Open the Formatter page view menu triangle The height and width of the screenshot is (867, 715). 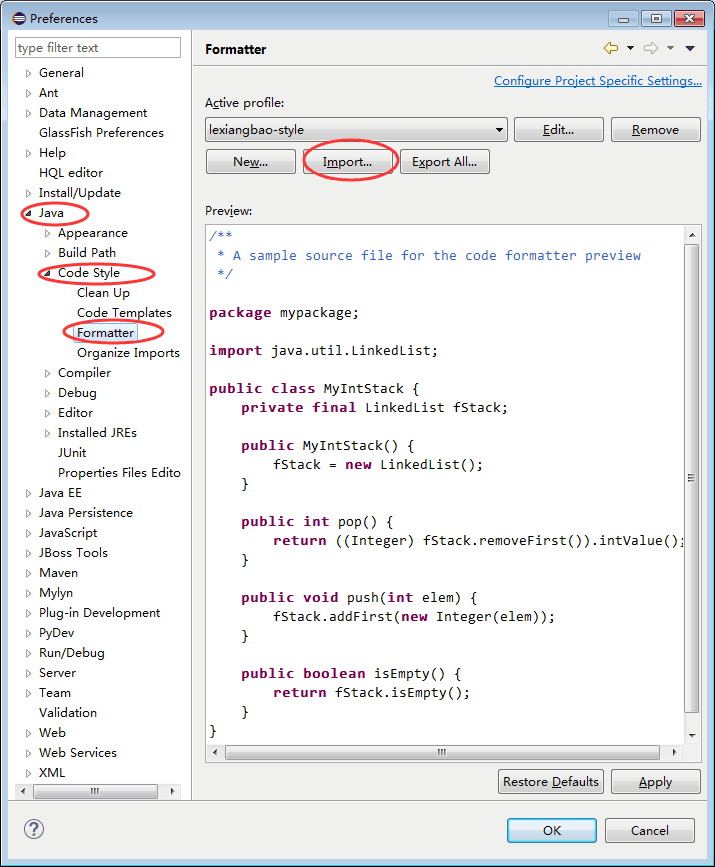pyautogui.click(x=690, y=48)
